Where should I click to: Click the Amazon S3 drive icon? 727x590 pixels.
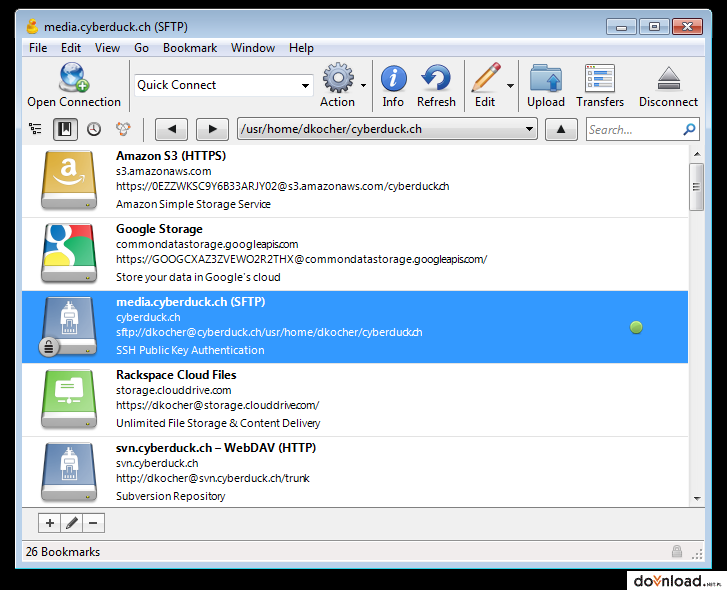69,180
